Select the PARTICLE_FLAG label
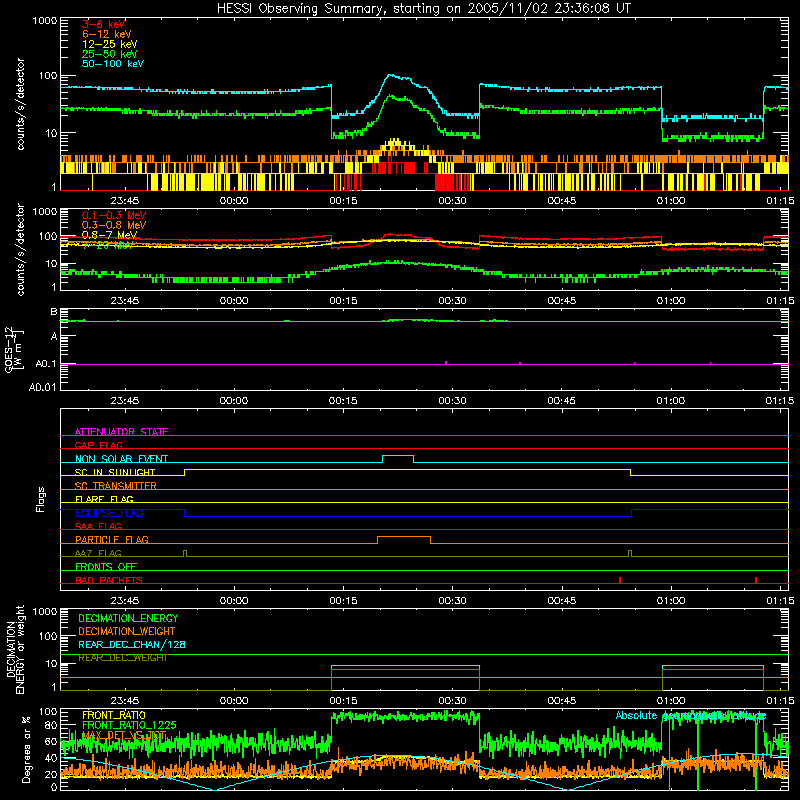The width and height of the screenshot is (800, 800). pyautogui.click(x=112, y=539)
